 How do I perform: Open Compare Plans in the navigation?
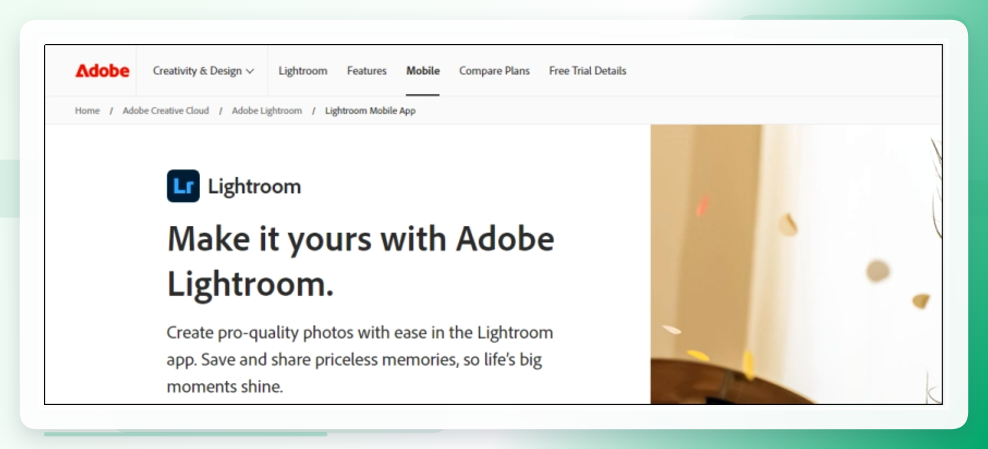coord(495,71)
